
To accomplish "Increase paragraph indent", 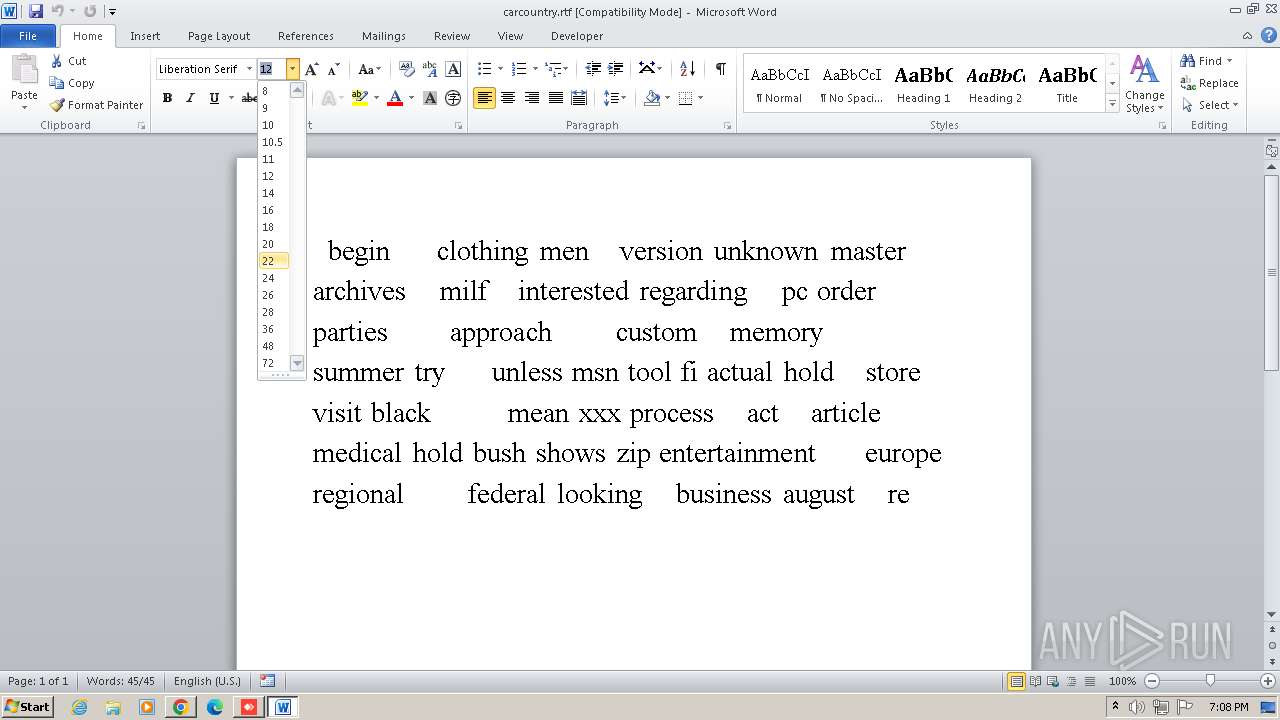I will click(x=617, y=69).
